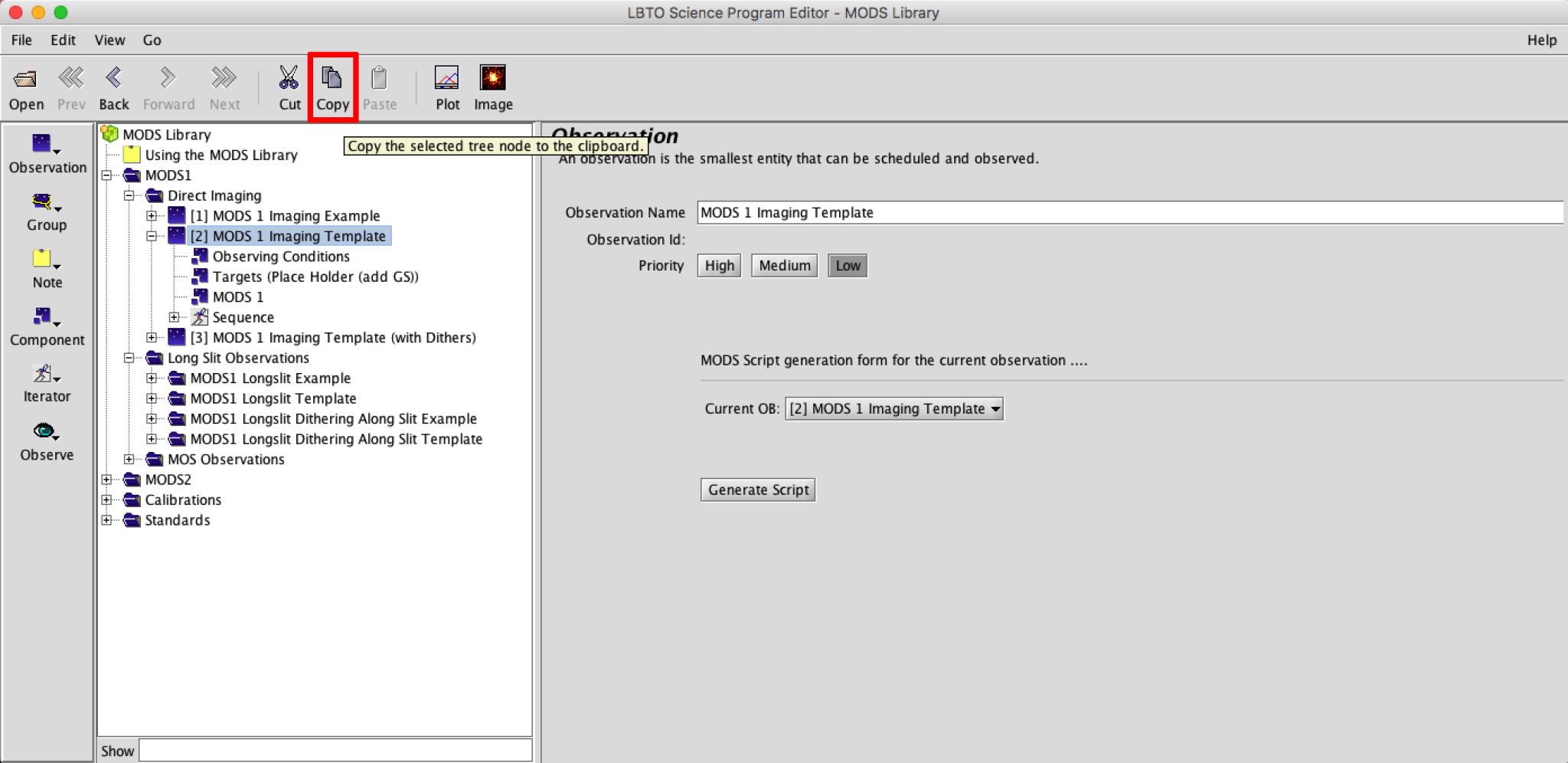1568x763 pixels.
Task: Click the Paste clipboard icon
Action: click(380, 88)
